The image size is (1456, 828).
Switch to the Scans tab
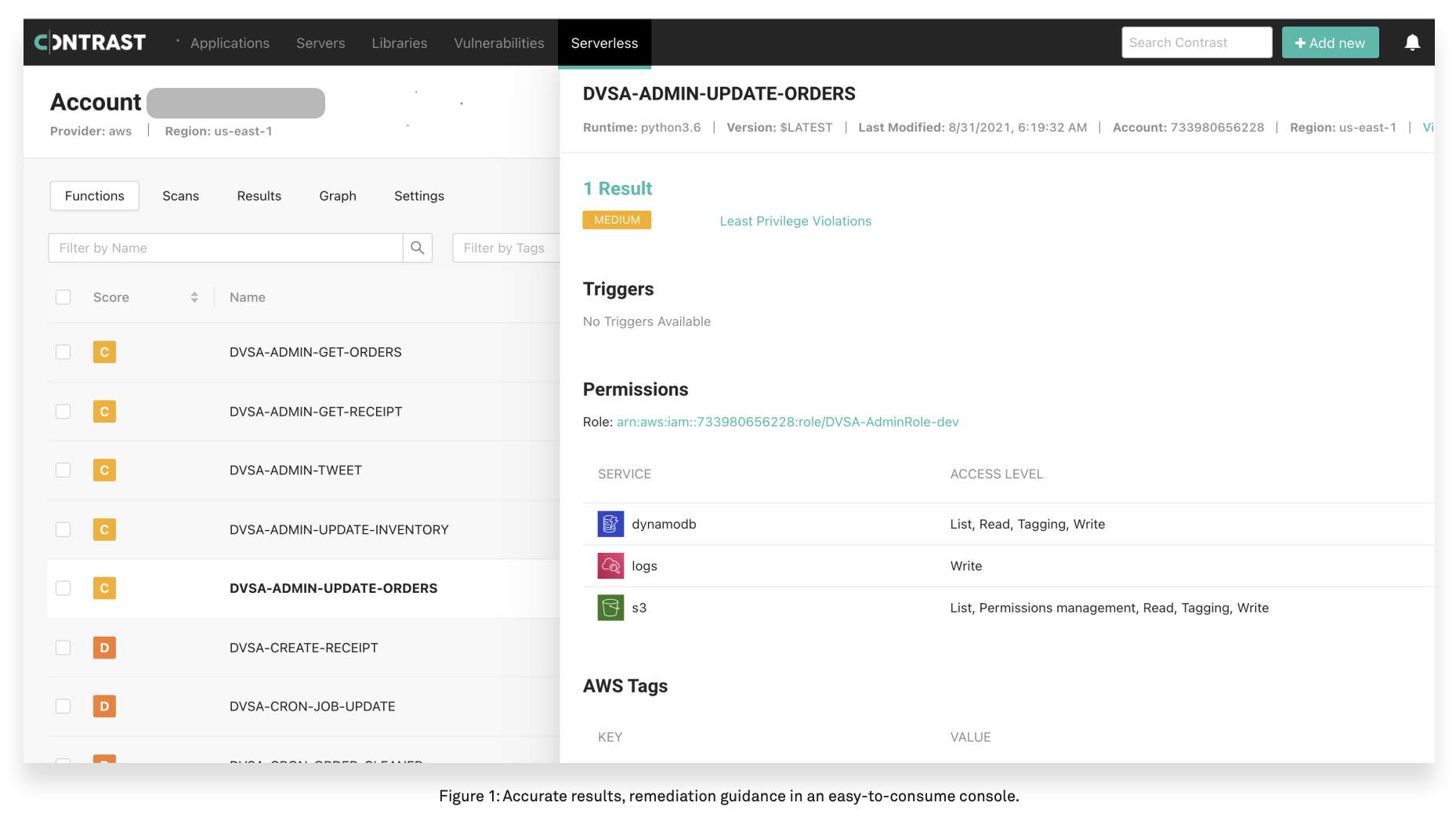[180, 196]
